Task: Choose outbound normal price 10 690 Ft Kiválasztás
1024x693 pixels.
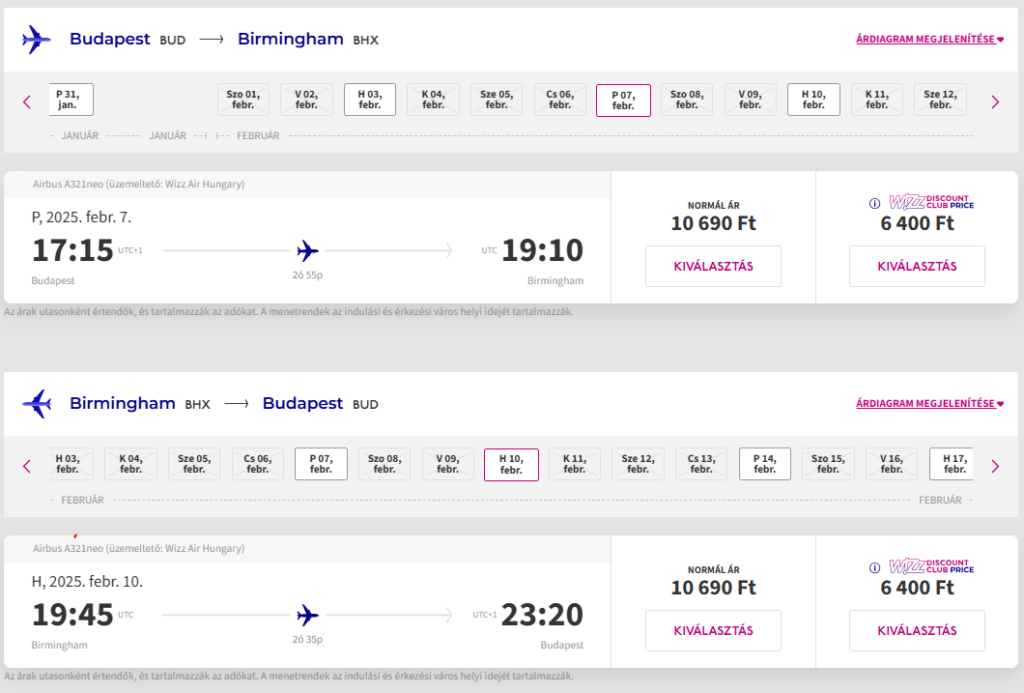Action: pos(713,266)
